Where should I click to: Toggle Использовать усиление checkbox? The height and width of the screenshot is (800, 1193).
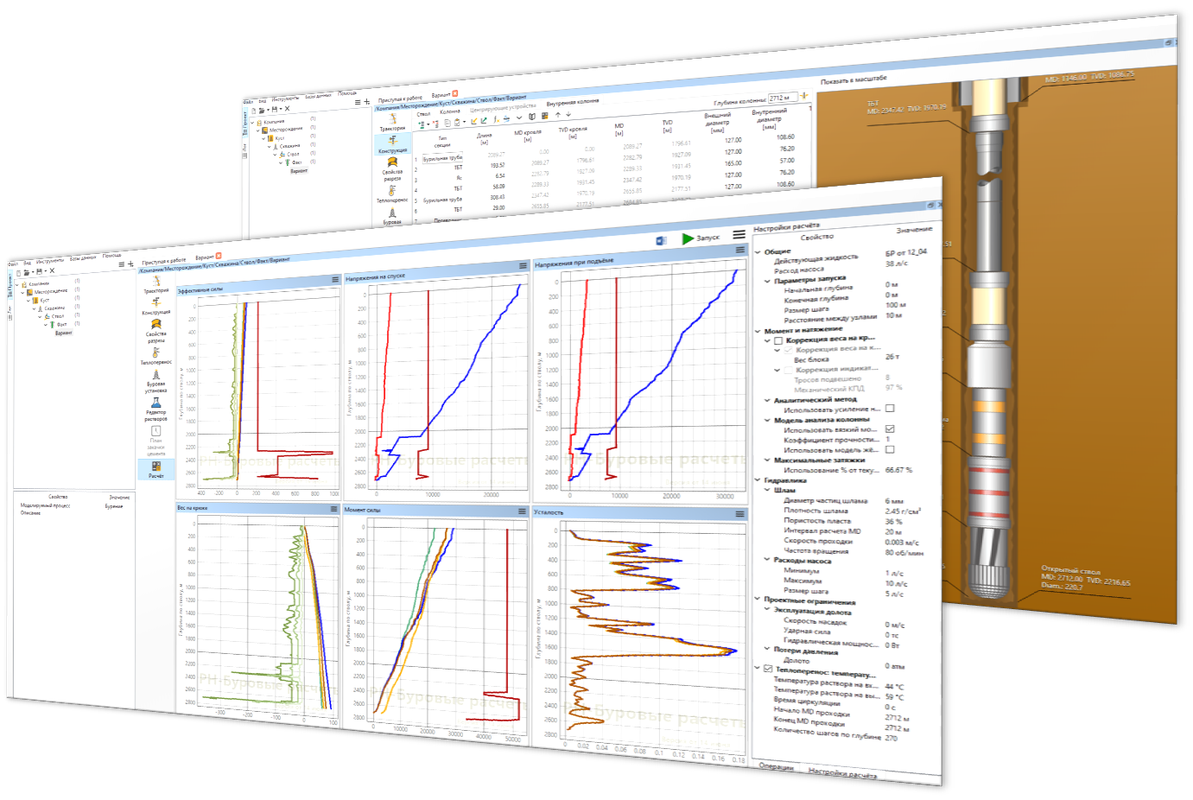coord(889,408)
